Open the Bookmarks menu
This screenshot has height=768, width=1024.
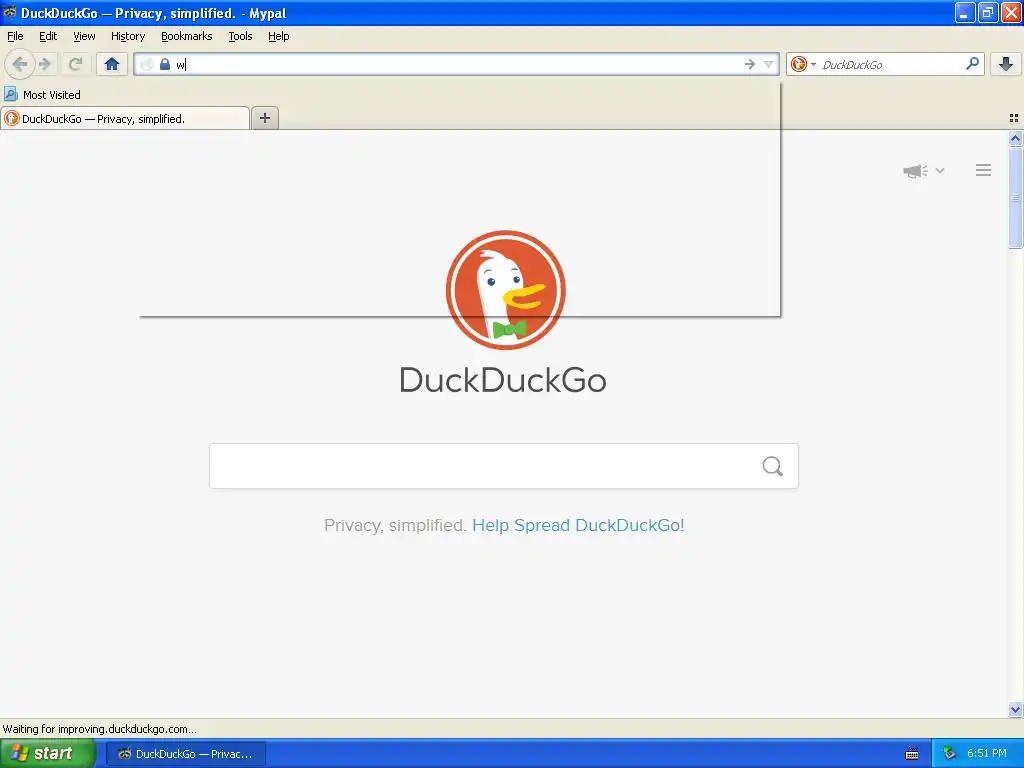(187, 36)
